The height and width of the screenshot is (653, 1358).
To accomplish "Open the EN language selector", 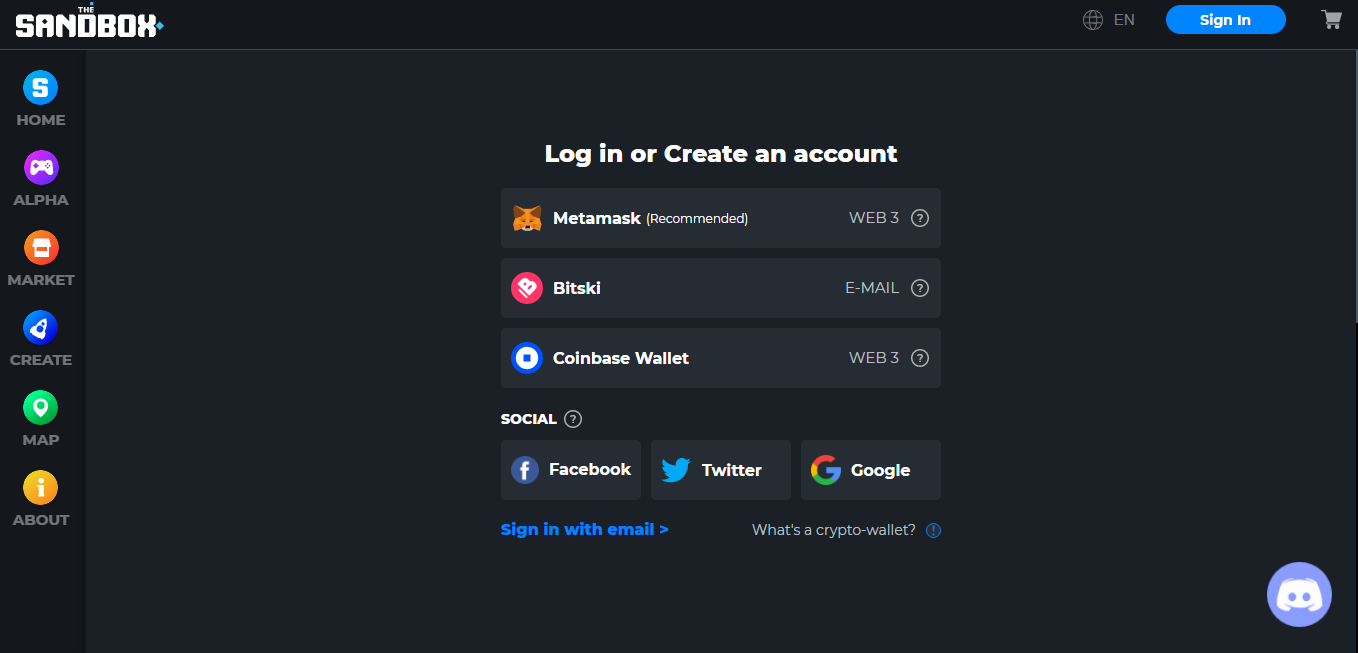I will pos(1109,20).
